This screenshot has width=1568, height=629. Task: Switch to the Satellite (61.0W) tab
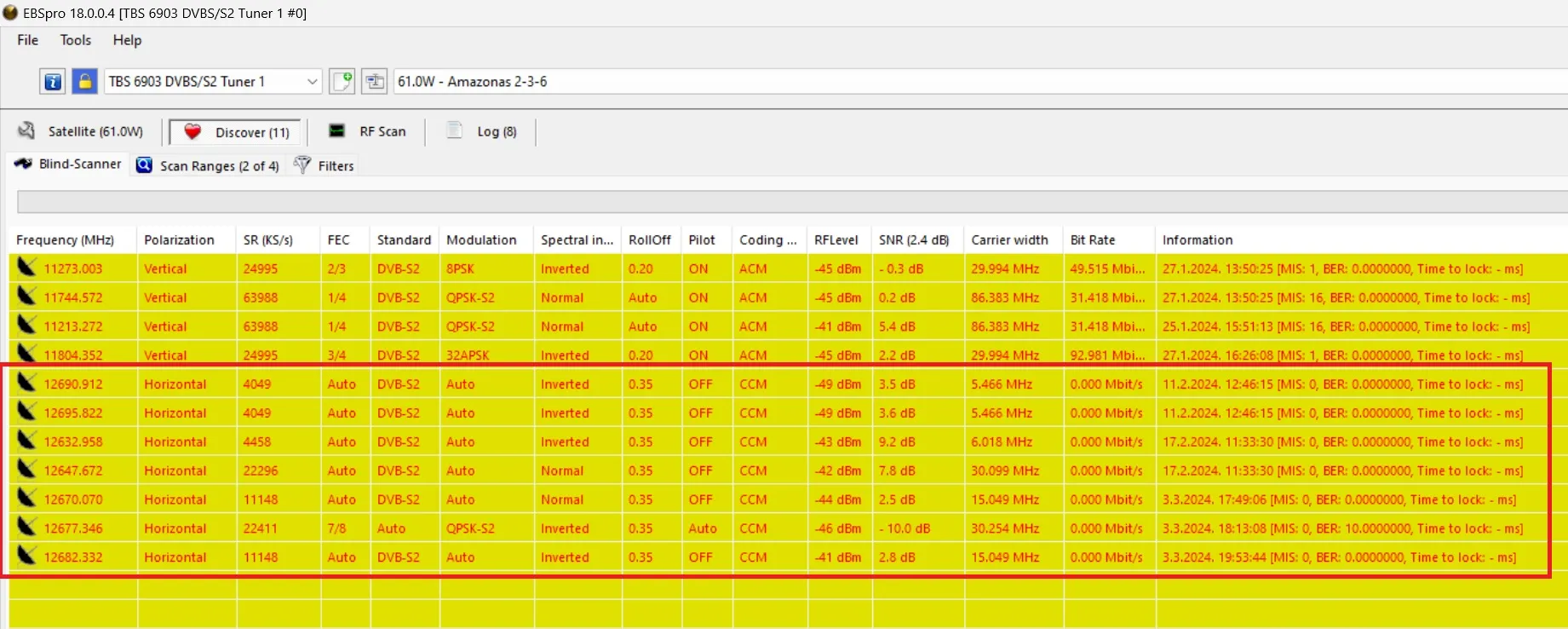[82, 131]
